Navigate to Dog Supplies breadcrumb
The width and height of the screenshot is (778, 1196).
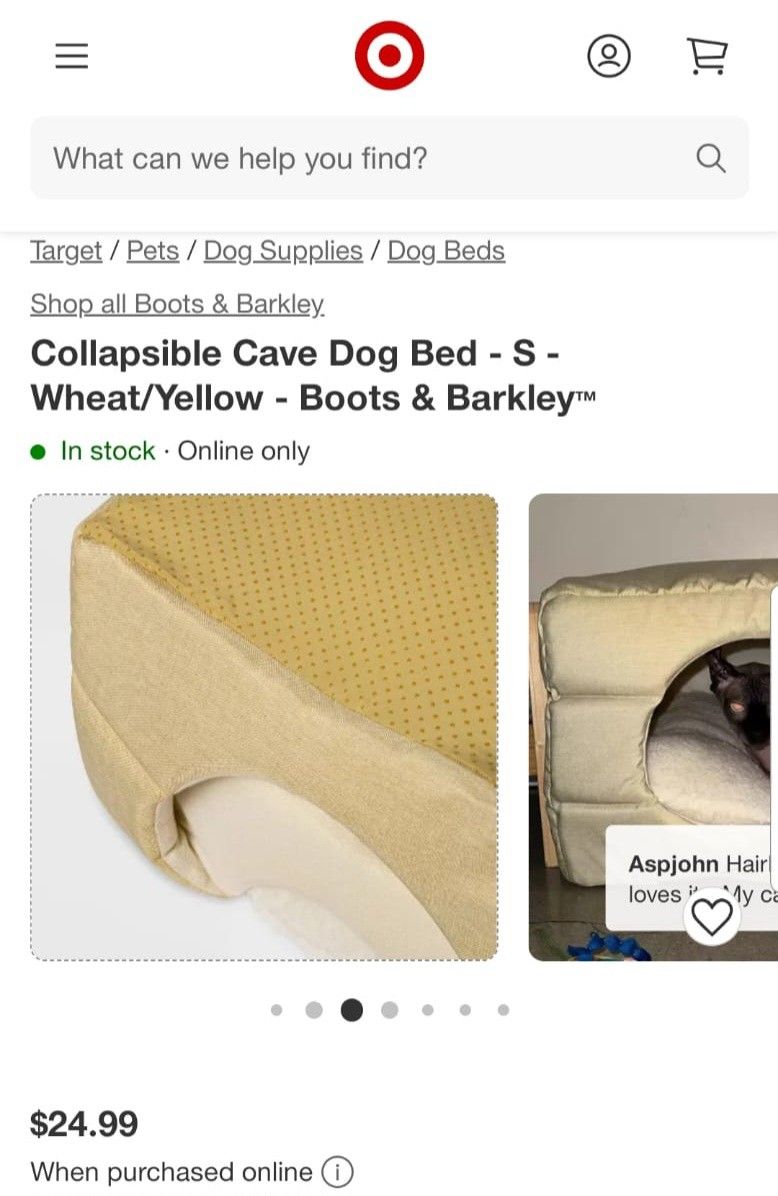pyautogui.click(x=283, y=251)
